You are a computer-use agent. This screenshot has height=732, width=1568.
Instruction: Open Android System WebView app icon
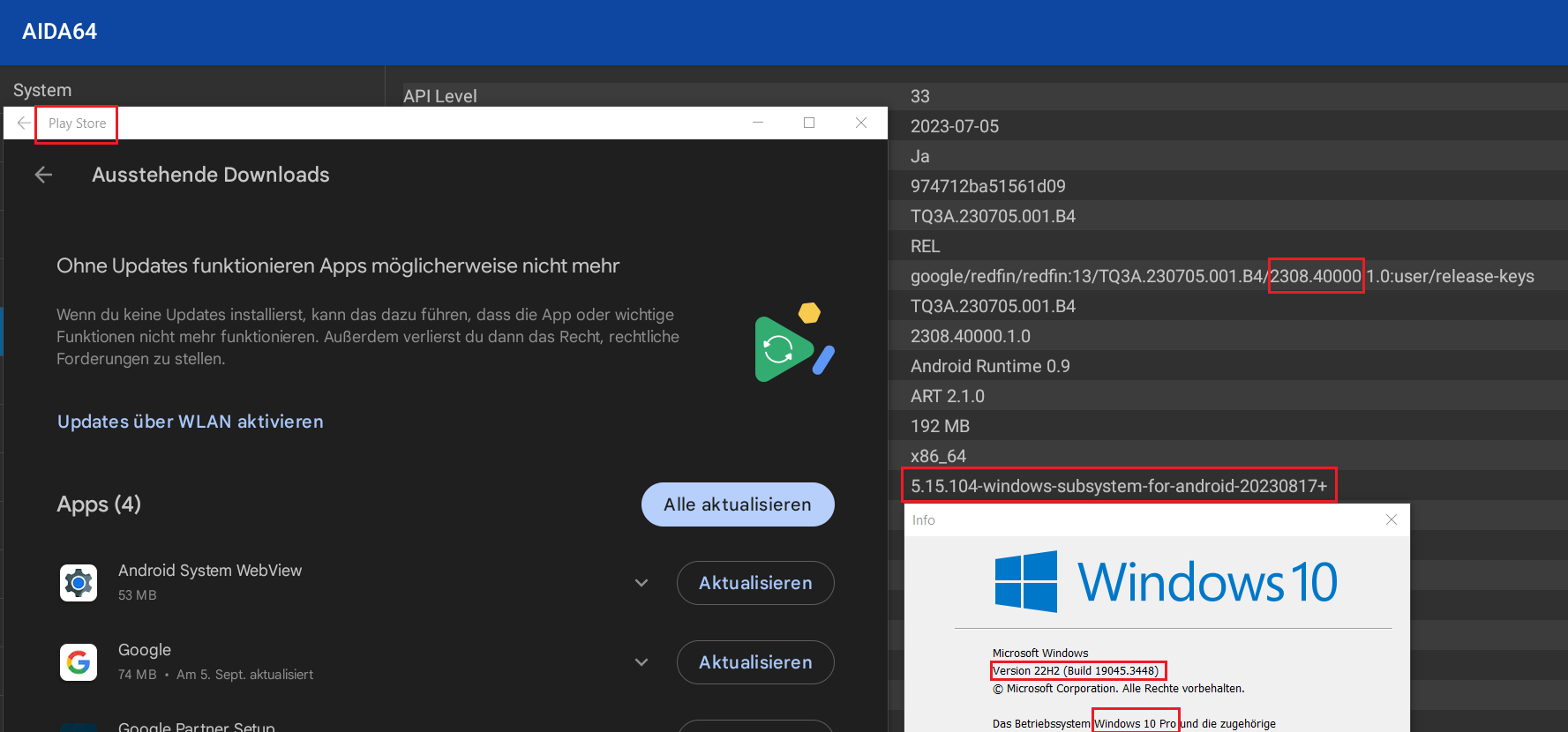pyautogui.click(x=79, y=583)
